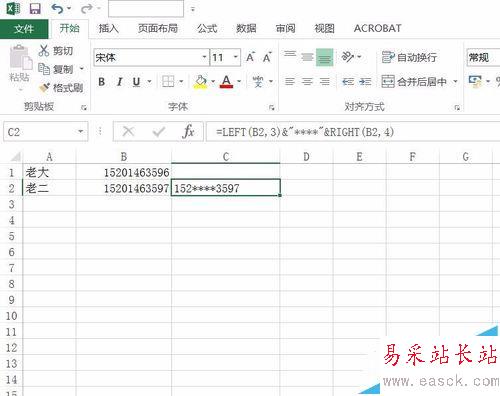The height and width of the screenshot is (396, 500).
Task: Switch to the 审阅 Review tab
Action: point(285,29)
